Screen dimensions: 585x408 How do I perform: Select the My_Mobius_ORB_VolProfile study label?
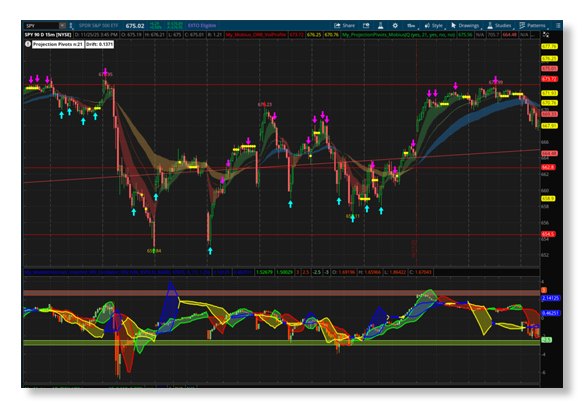[256, 35]
